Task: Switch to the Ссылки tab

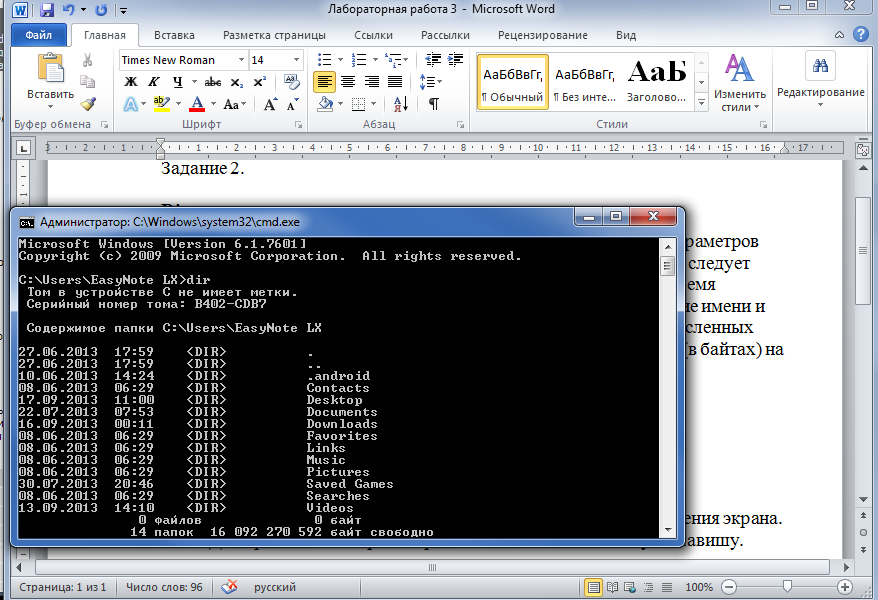Action: coord(373,35)
